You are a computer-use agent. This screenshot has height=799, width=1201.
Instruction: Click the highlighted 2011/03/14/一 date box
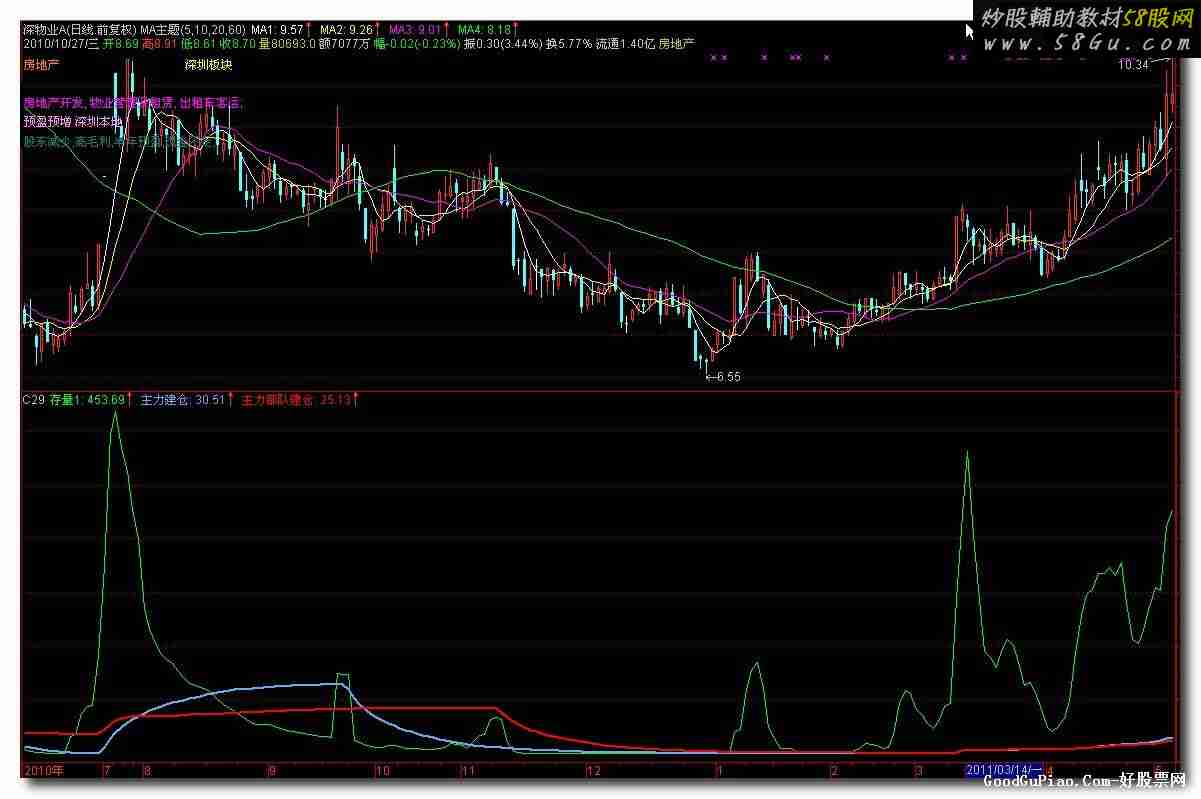1003,771
